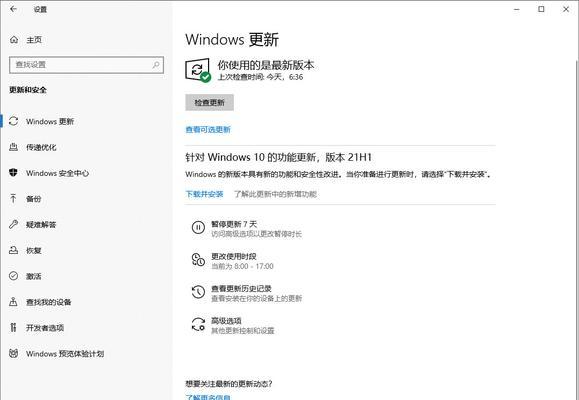Viewport: 579px width, 400px height.
Task: Open the 查看可选更新 link
Action: (x=208, y=130)
